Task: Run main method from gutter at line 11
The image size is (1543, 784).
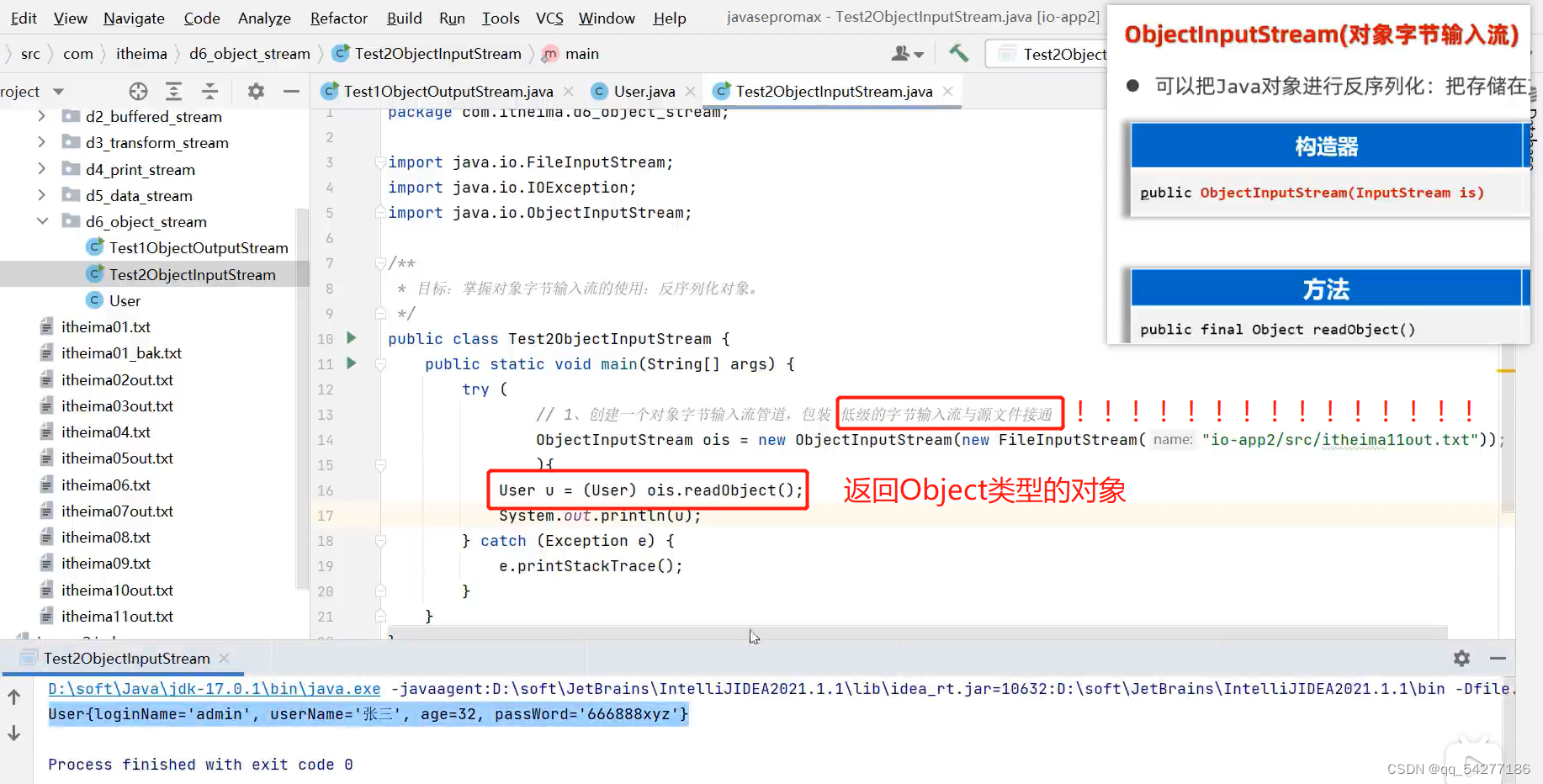Action: pyautogui.click(x=352, y=363)
